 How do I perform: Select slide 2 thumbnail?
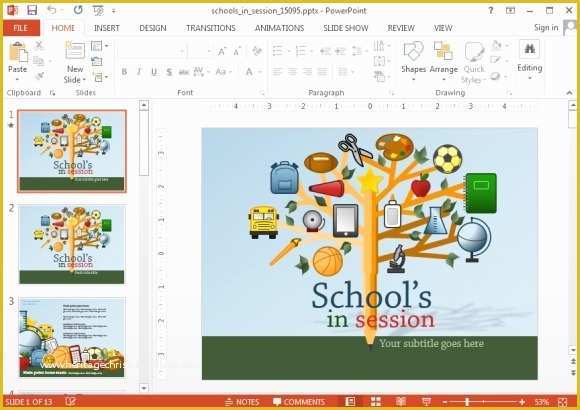click(x=72, y=245)
